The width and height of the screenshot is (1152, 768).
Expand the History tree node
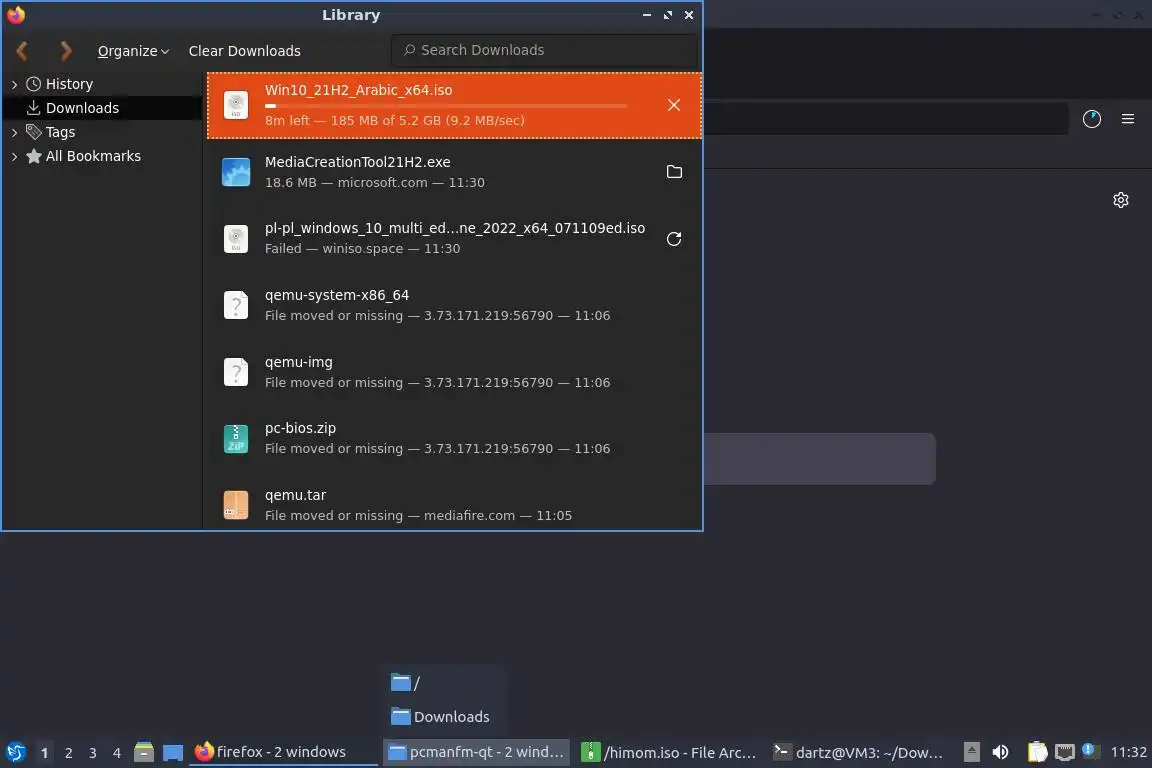[14, 85]
